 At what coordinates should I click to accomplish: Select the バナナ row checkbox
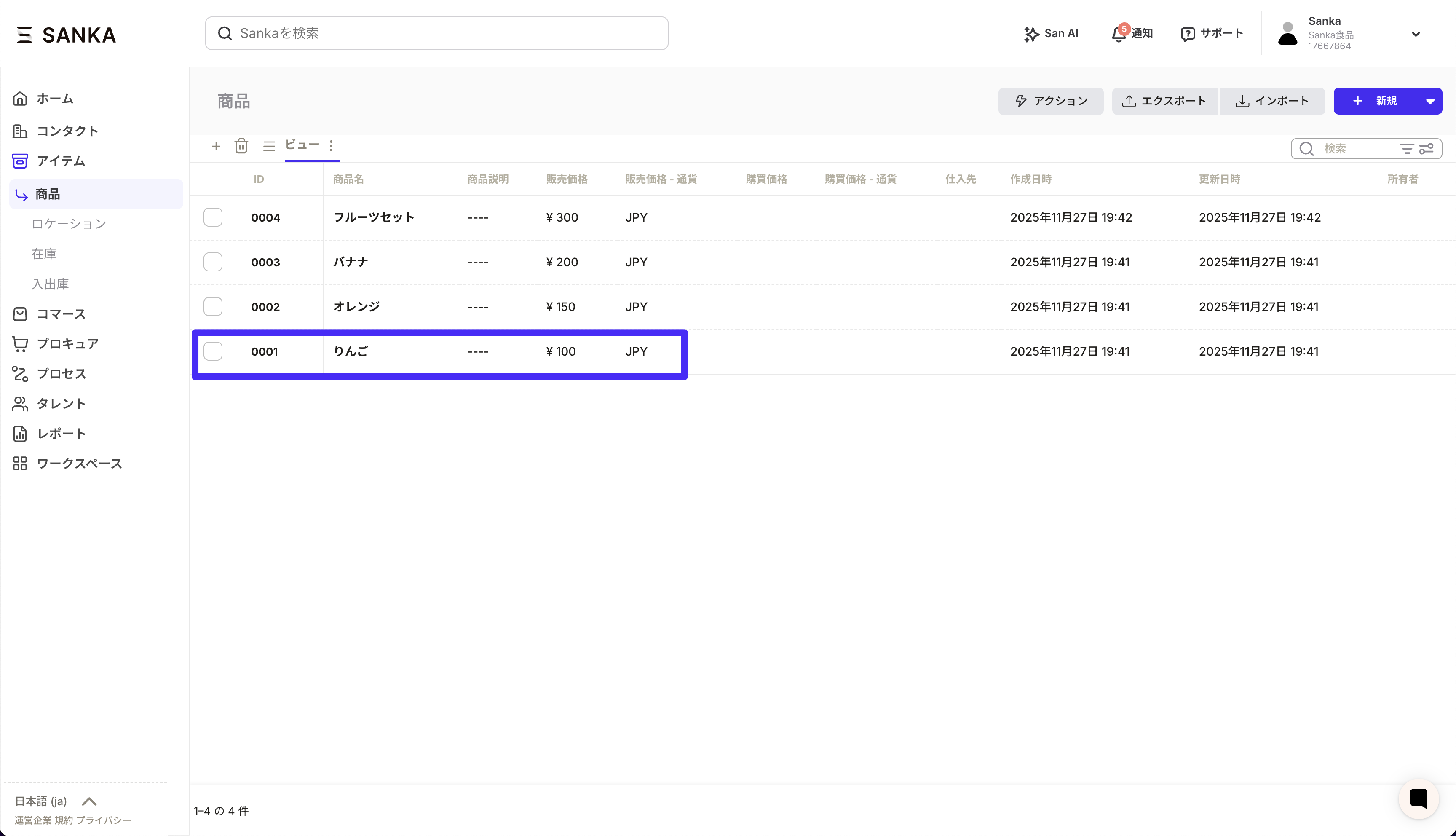213,262
